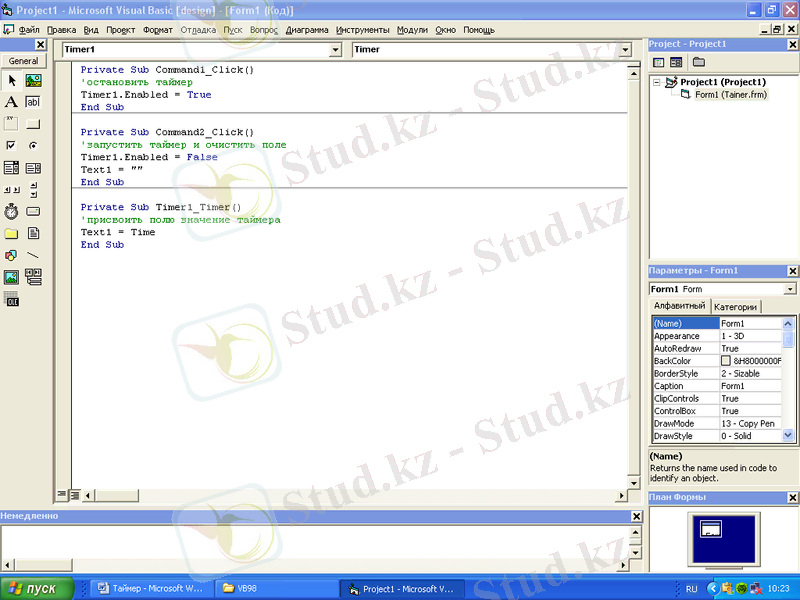
Task: Pick the PictureBox tool in the toolbox
Action: pyautogui.click(x=33, y=80)
